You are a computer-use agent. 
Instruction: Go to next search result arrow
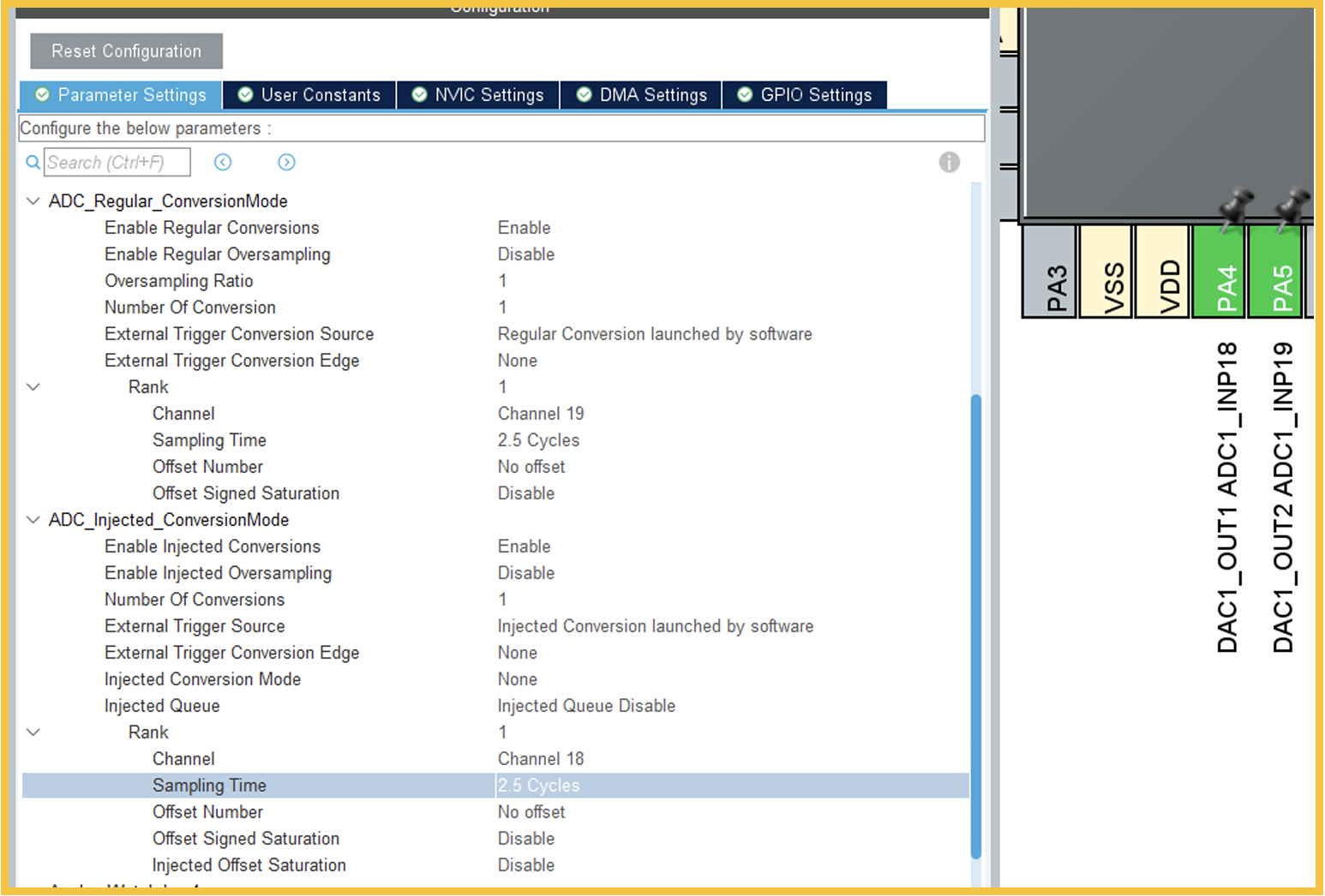286,162
